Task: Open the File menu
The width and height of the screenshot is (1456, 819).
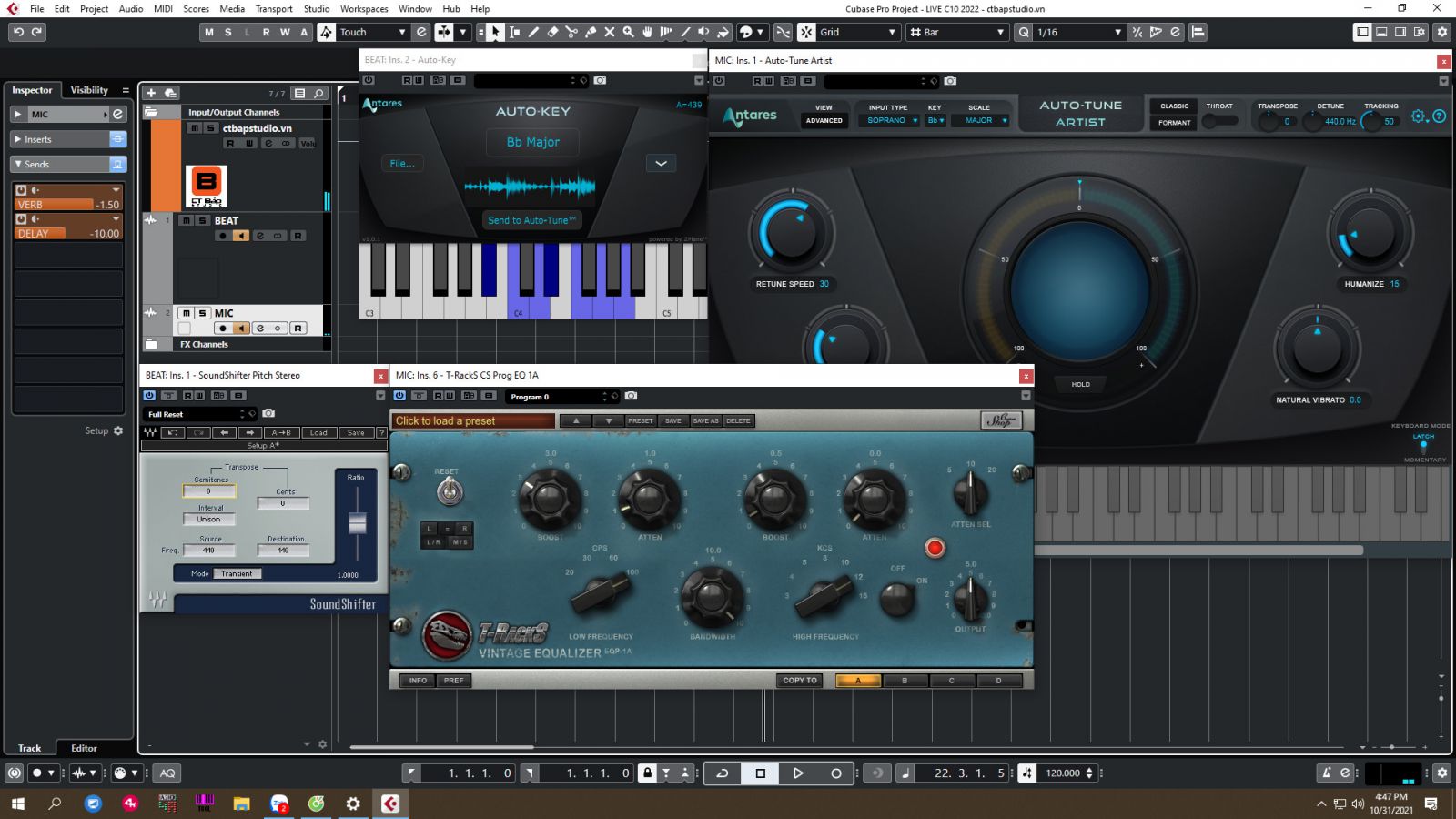Action: point(36,9)
